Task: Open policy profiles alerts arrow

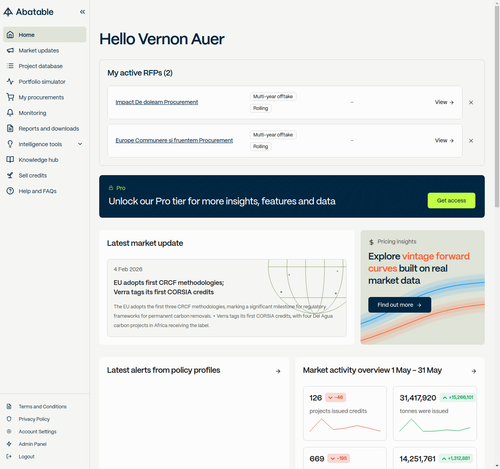Action: pyautogui.click(x=278, y=371)
